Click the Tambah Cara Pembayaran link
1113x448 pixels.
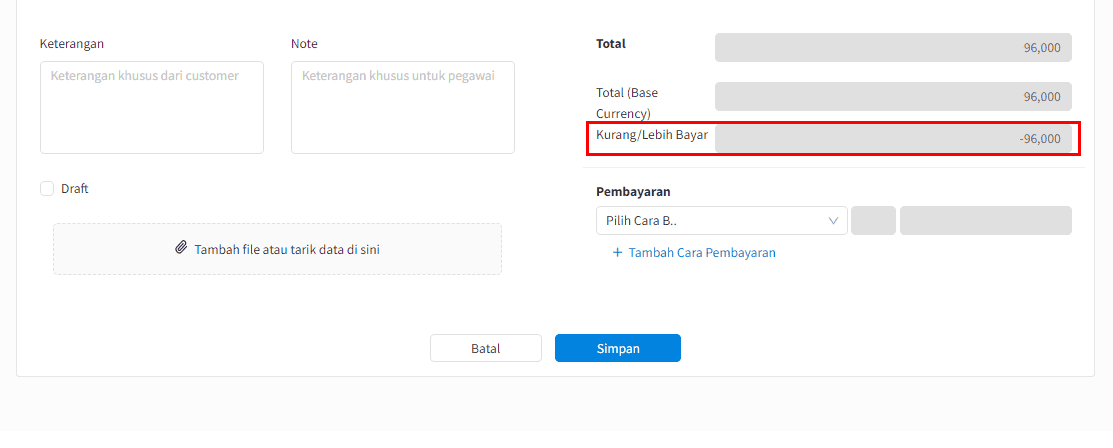(x=702, y=253)
